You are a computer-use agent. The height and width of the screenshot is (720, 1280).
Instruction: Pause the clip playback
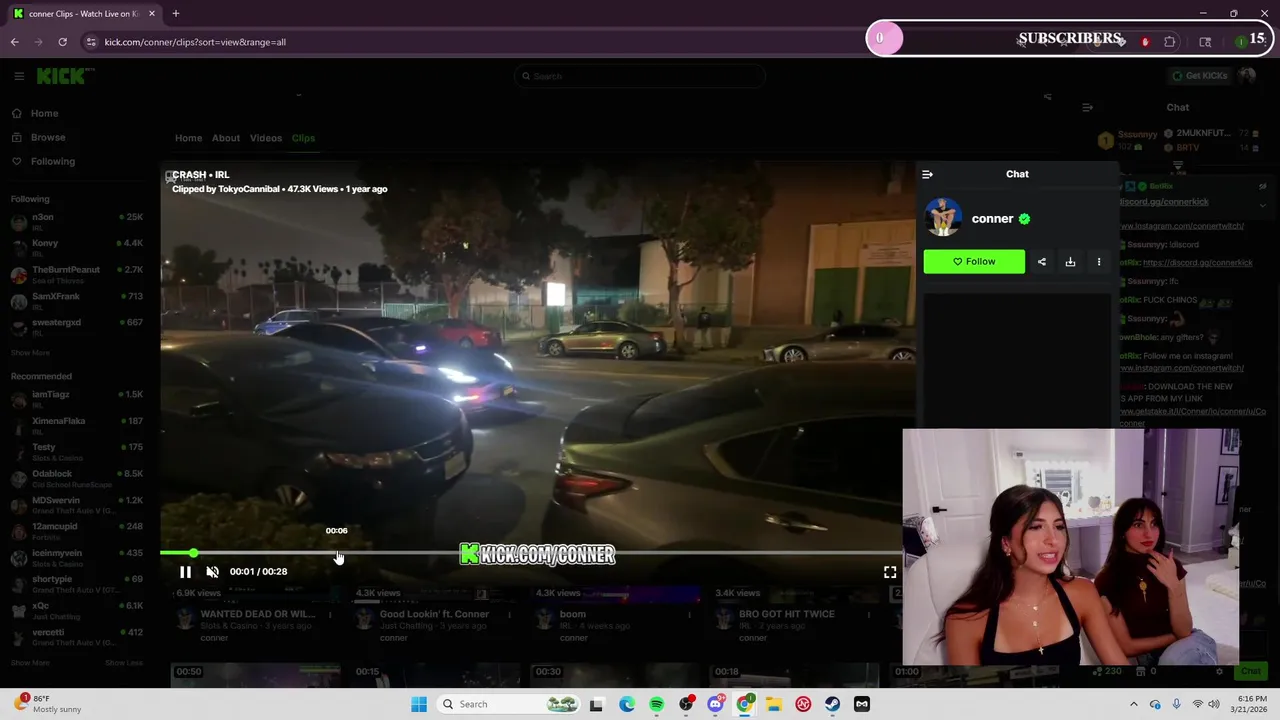(185, 572)
